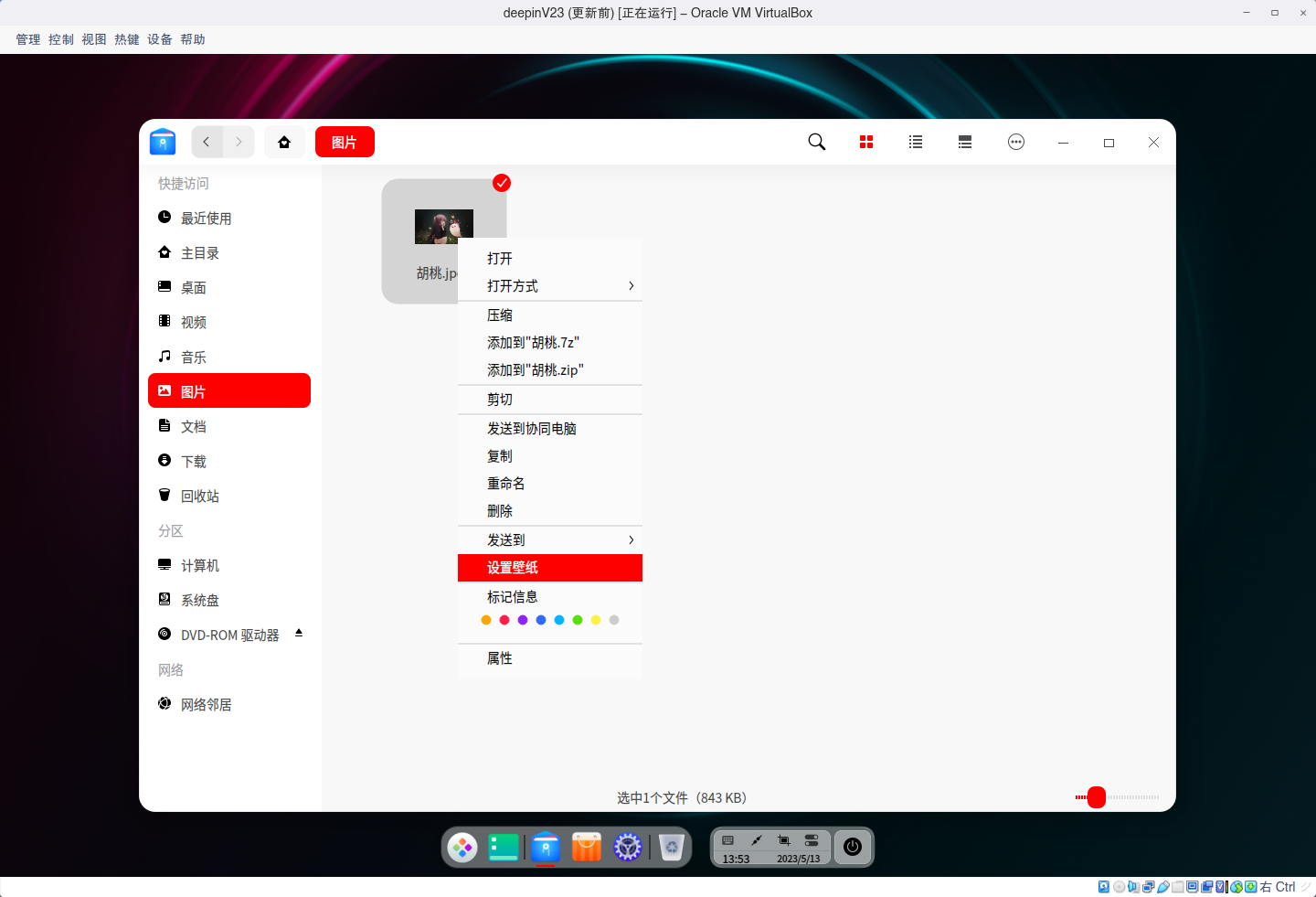Open the Recent files sidebar entry
Screen dimensions: 1316x897
205,218
